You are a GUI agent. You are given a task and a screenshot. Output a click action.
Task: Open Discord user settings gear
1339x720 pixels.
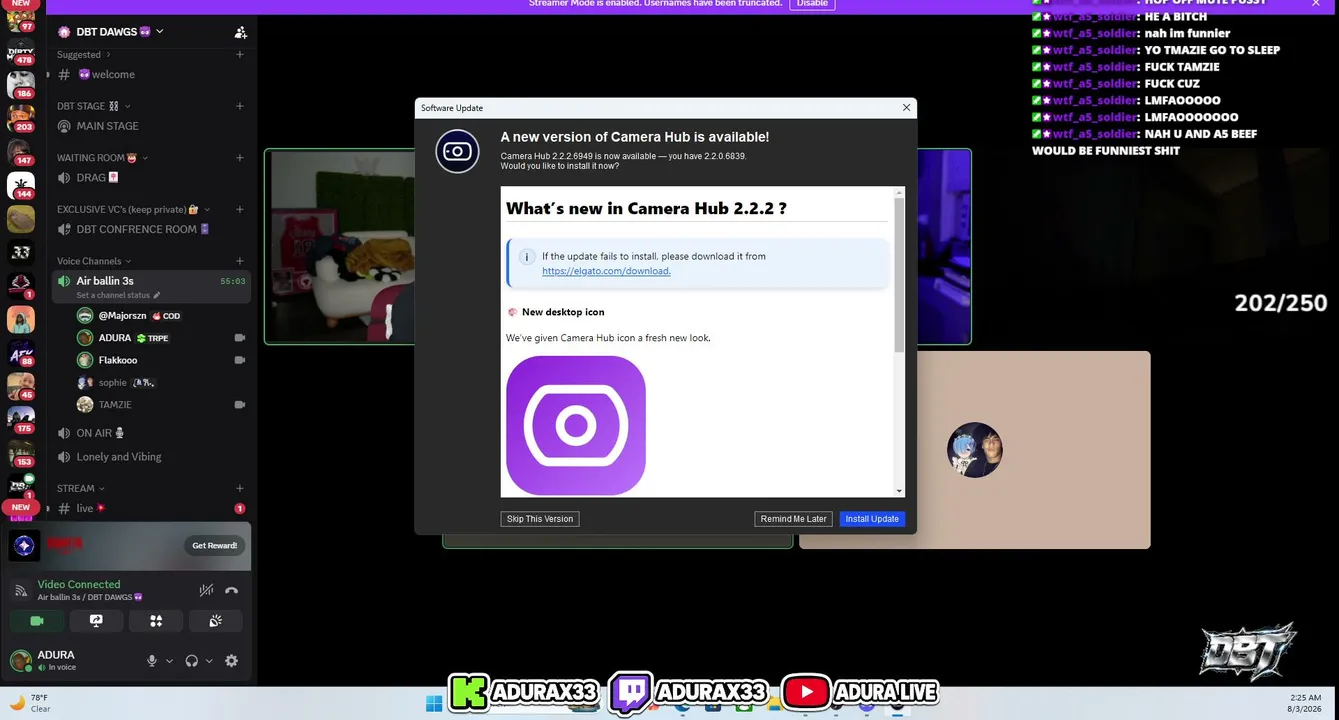232,660
